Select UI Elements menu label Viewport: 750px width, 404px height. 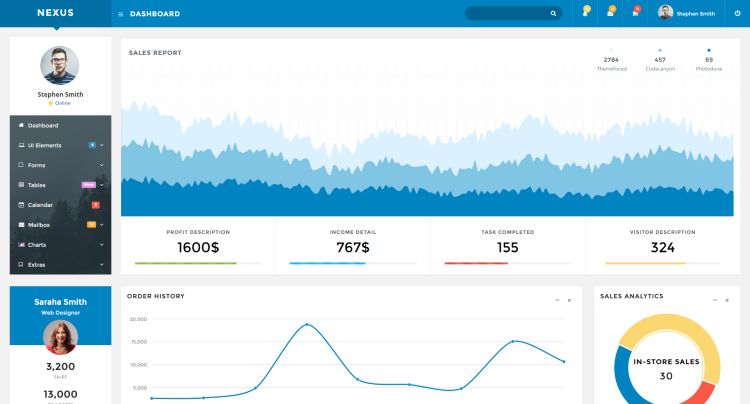44,145
